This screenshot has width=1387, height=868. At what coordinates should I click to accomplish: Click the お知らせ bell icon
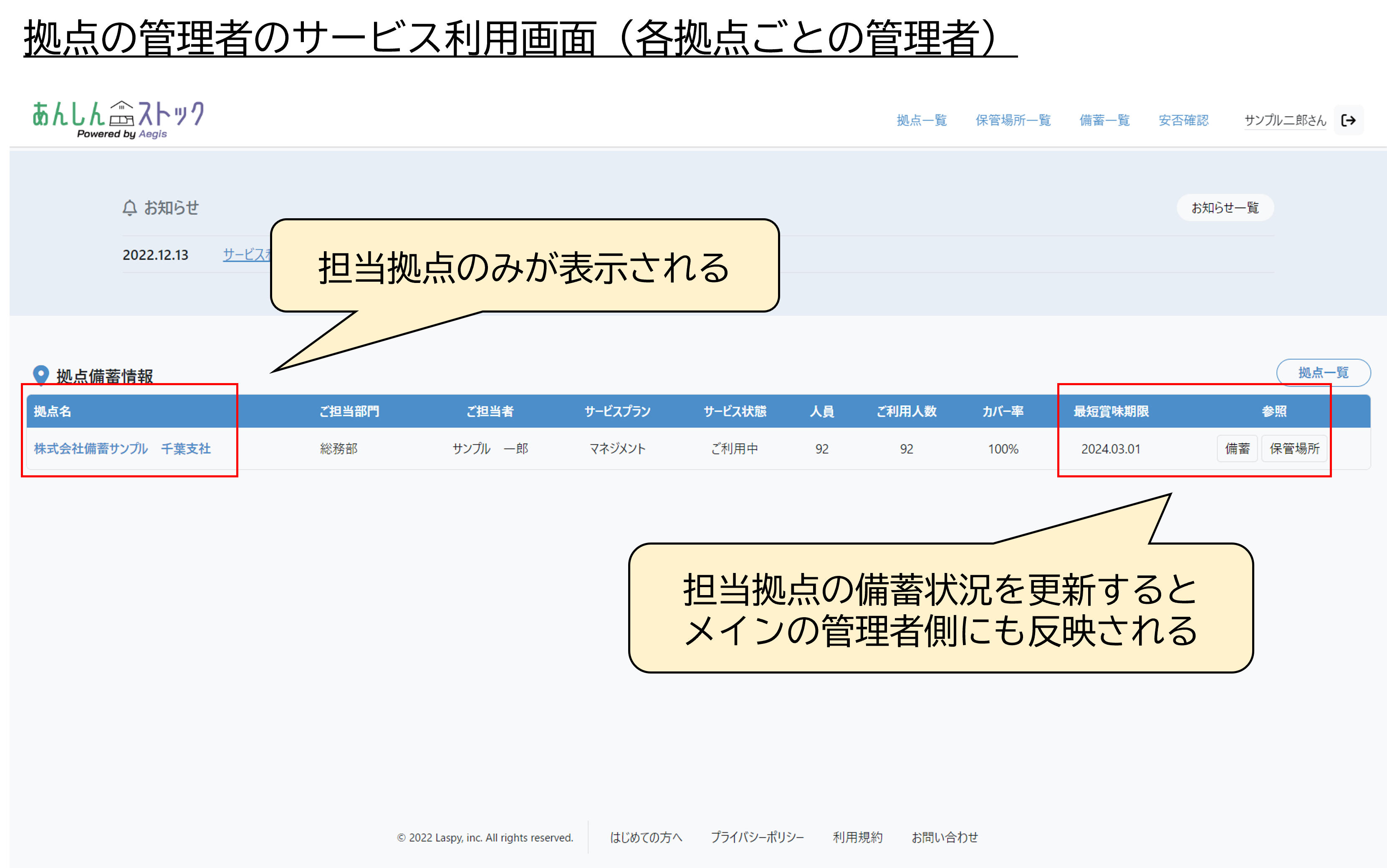(x=130, y=208)
